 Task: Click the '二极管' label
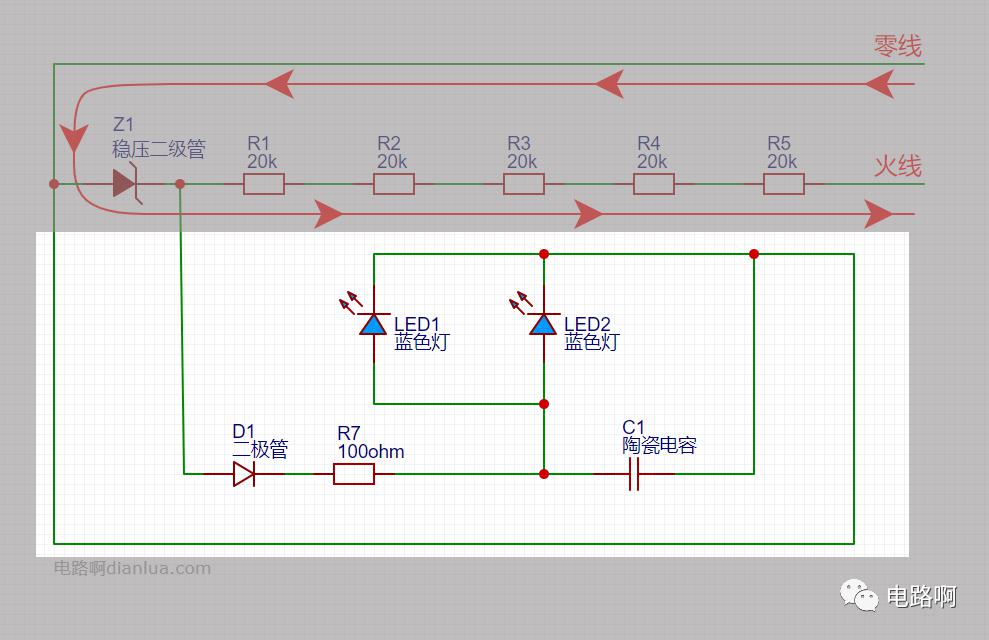point(260,449)
